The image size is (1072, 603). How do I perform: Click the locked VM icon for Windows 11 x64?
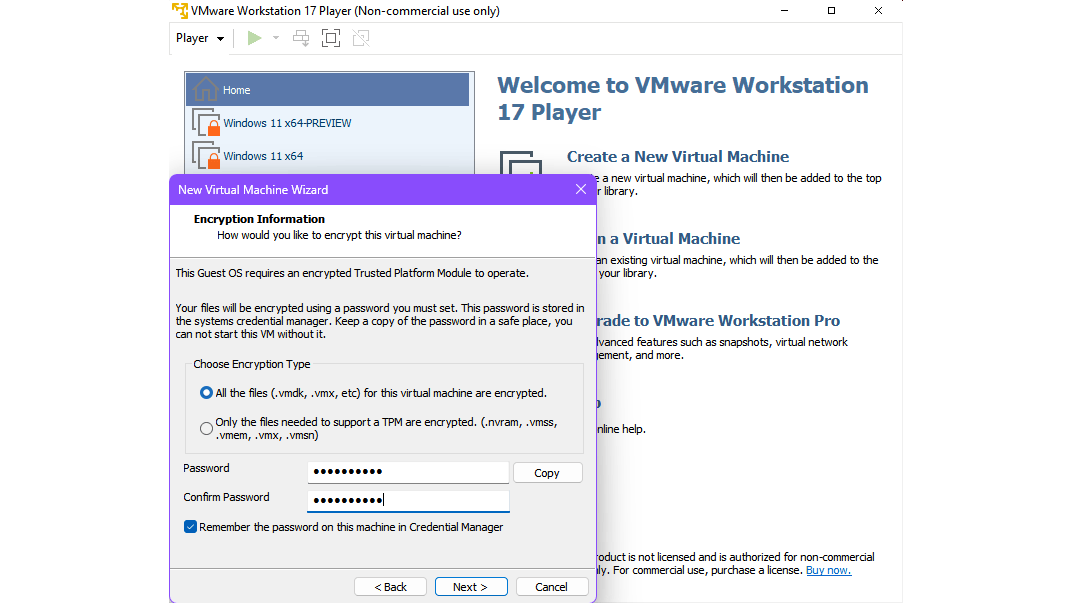click(206, 156)
